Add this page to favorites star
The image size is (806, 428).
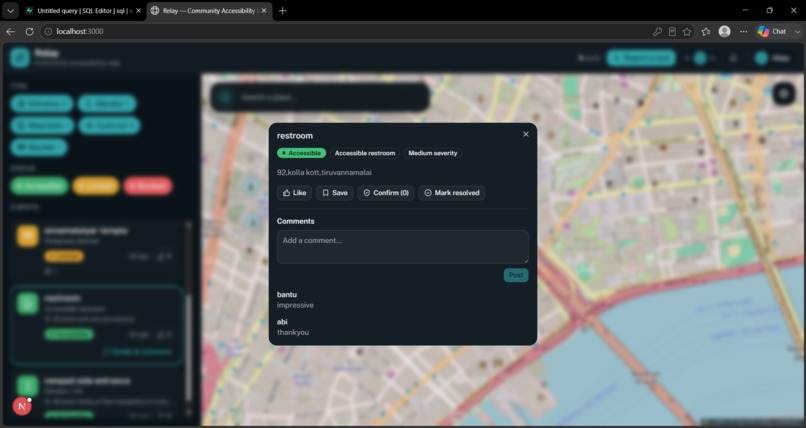point(687,31)
